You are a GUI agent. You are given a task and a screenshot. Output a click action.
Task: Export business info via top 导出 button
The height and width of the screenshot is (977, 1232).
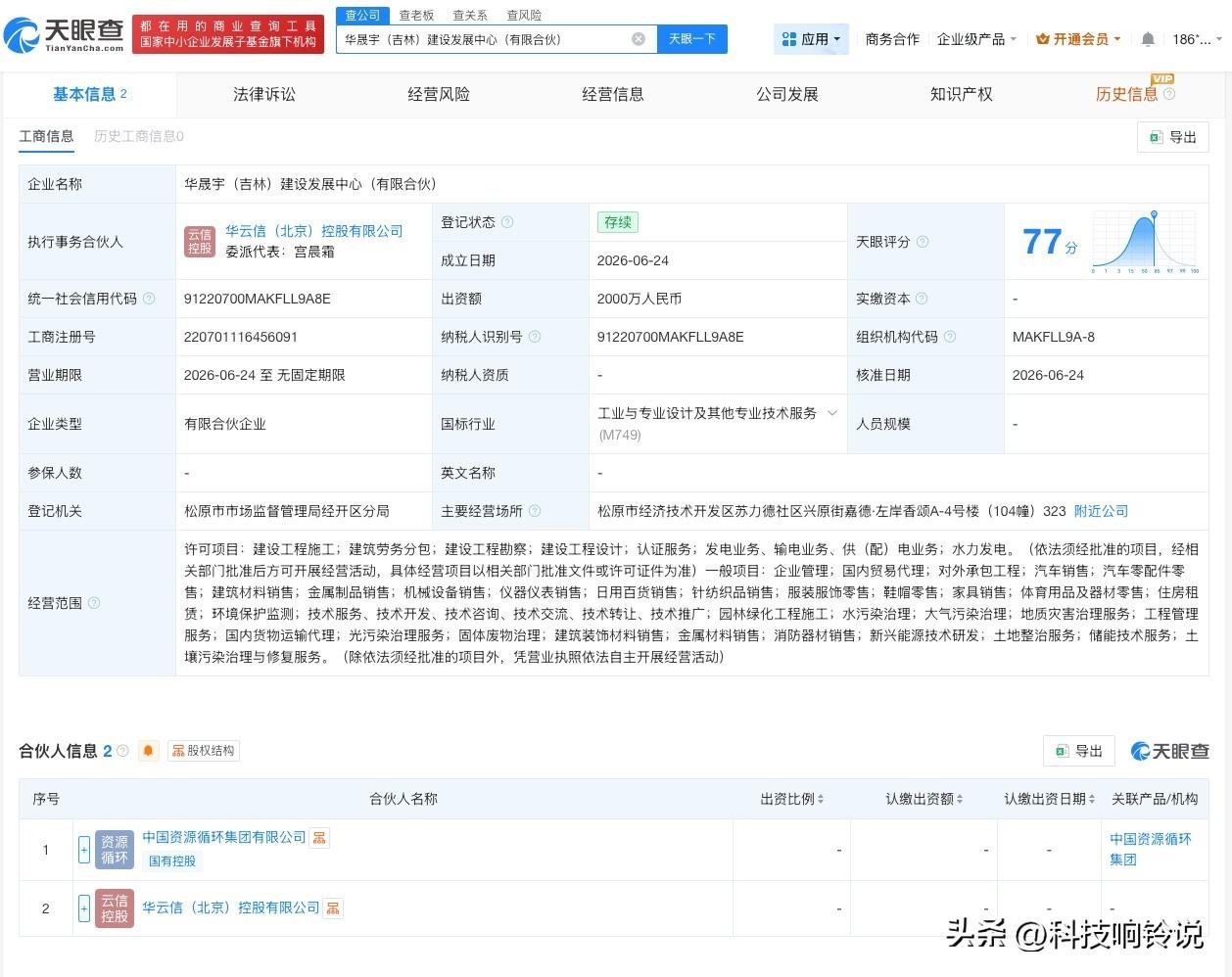(1173, 137)
